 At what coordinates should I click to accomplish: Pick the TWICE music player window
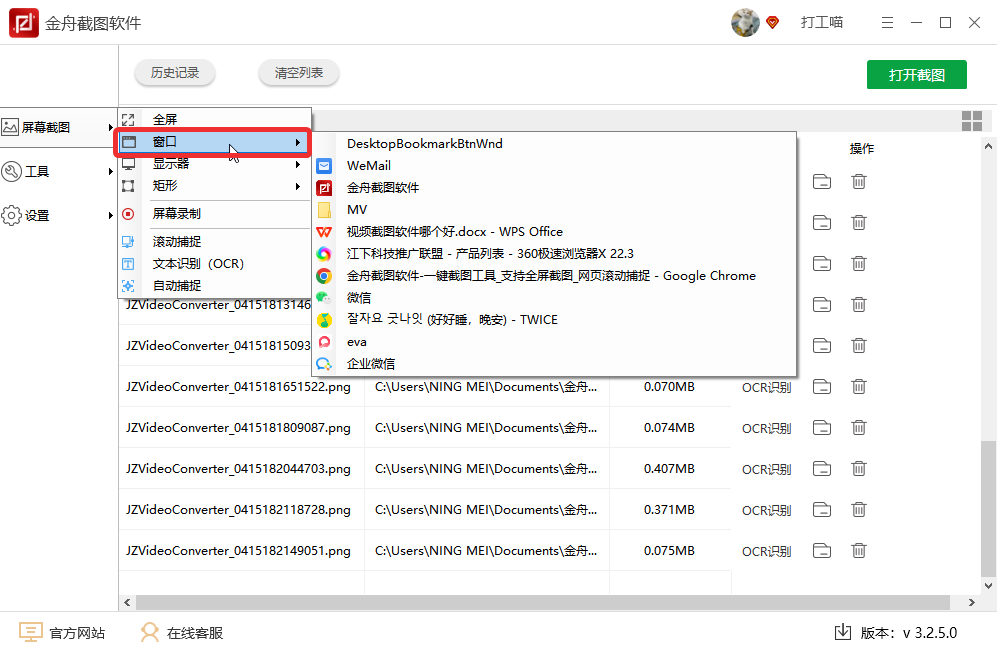(x=554, y=320)
